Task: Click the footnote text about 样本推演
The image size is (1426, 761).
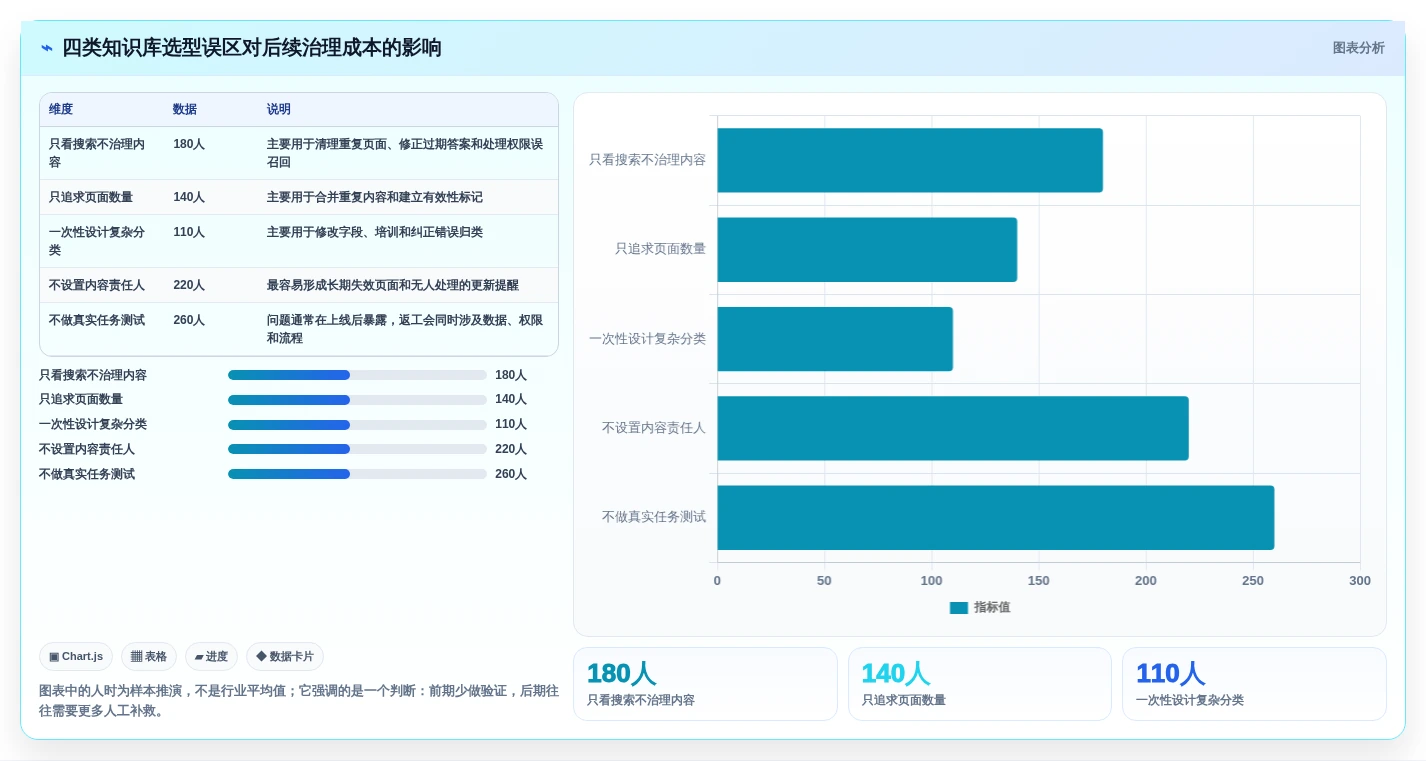Action: 299,701
